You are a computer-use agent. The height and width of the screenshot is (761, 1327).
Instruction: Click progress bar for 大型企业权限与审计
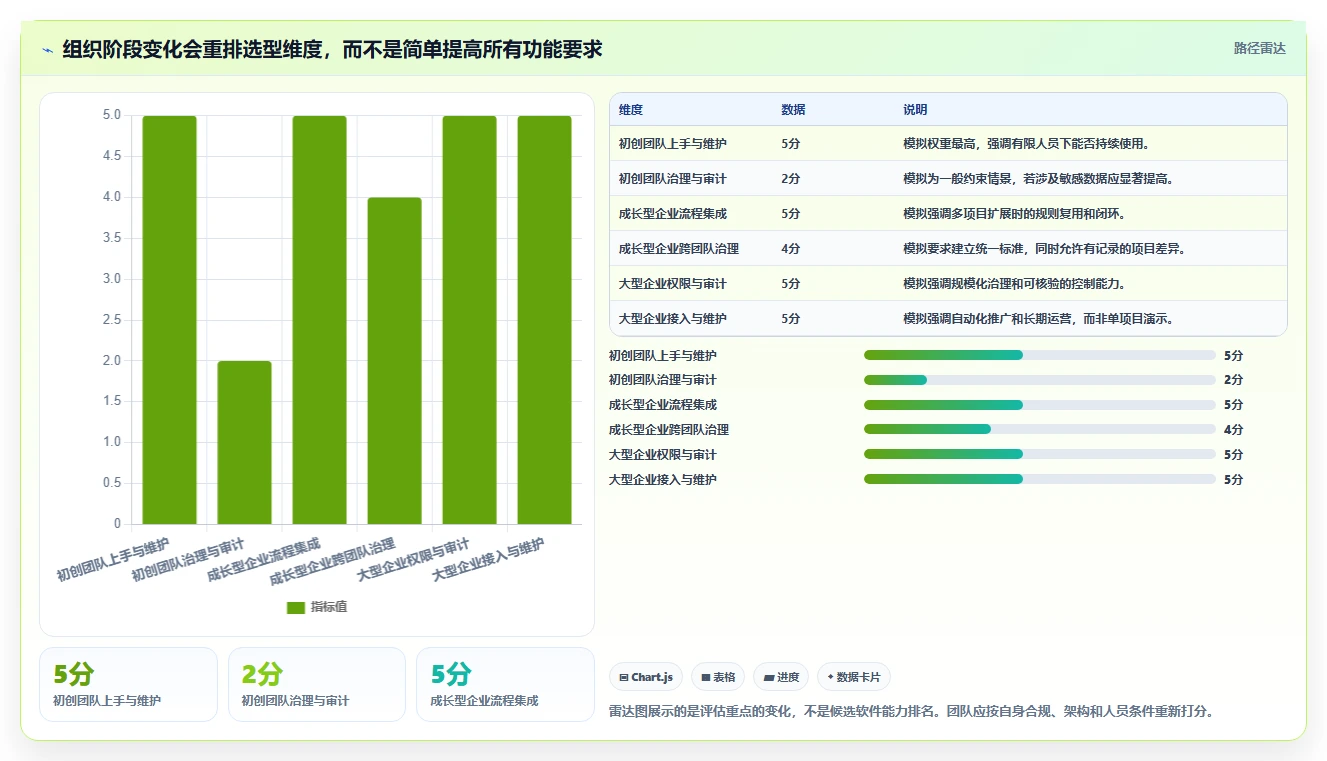[1040, 455]
